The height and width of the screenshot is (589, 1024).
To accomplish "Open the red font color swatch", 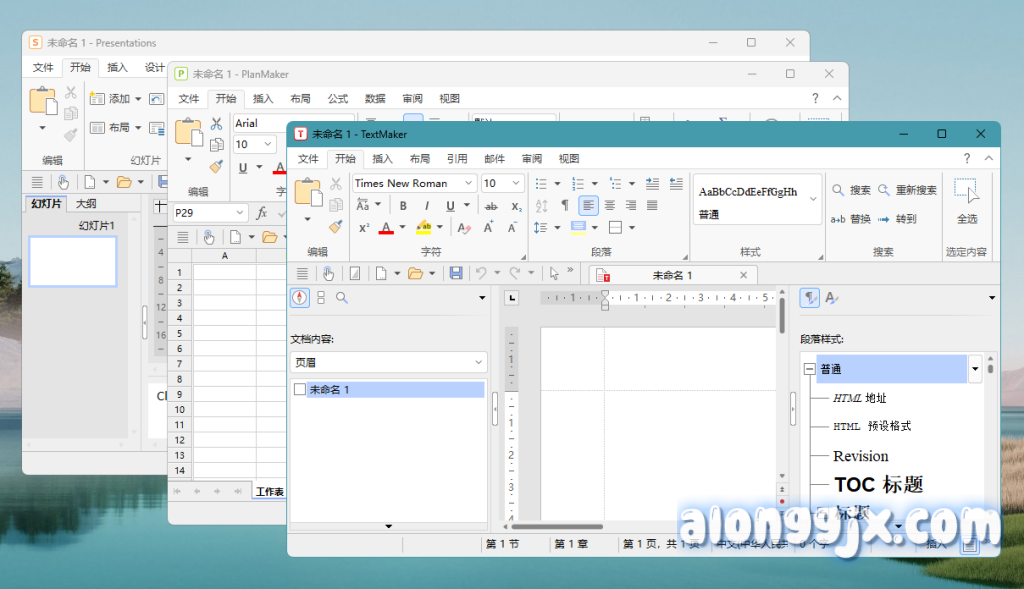I will tap(386, 228).
